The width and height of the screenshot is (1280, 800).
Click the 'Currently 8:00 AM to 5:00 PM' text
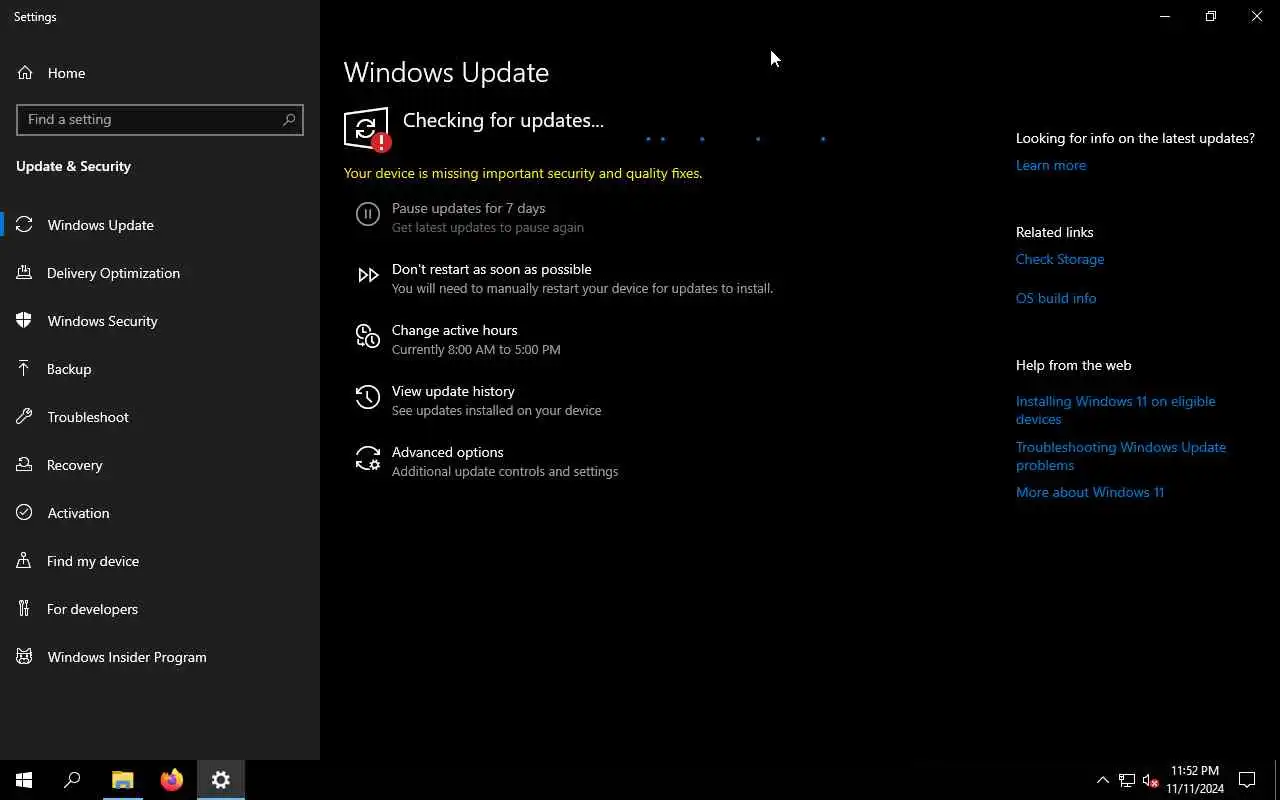[476, 350]
